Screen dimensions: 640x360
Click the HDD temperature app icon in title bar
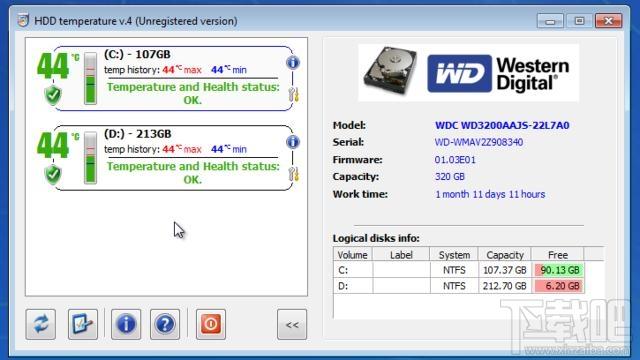click(23, 20)
